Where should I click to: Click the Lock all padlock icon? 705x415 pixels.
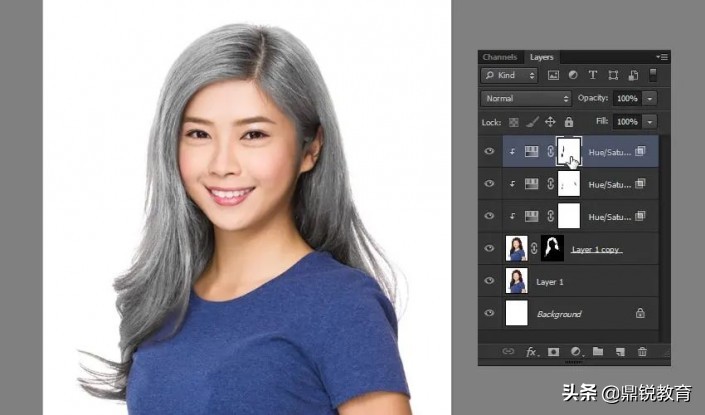pyautogui.click(x=569, y=122)
